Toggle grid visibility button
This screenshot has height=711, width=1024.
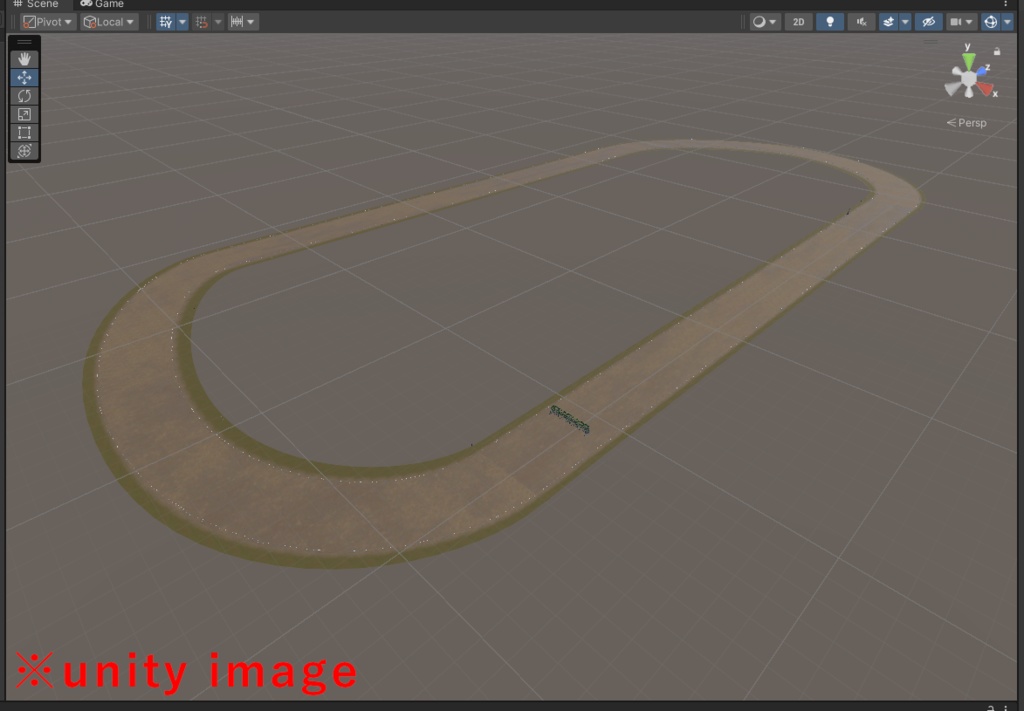pos(166,22)
